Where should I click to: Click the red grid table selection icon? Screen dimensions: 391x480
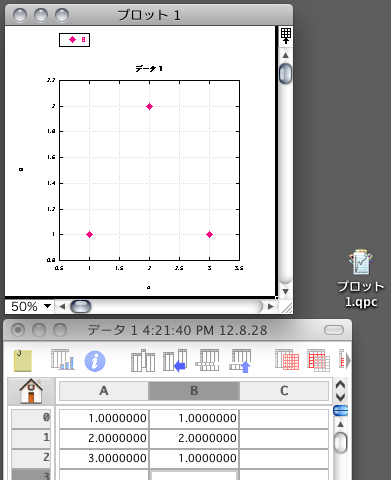(287, 360)
